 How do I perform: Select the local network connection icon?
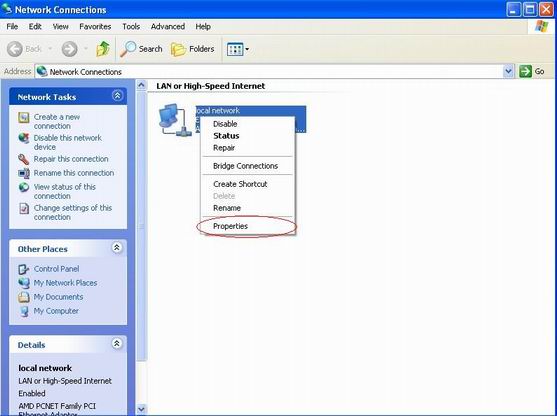point(175,120)
